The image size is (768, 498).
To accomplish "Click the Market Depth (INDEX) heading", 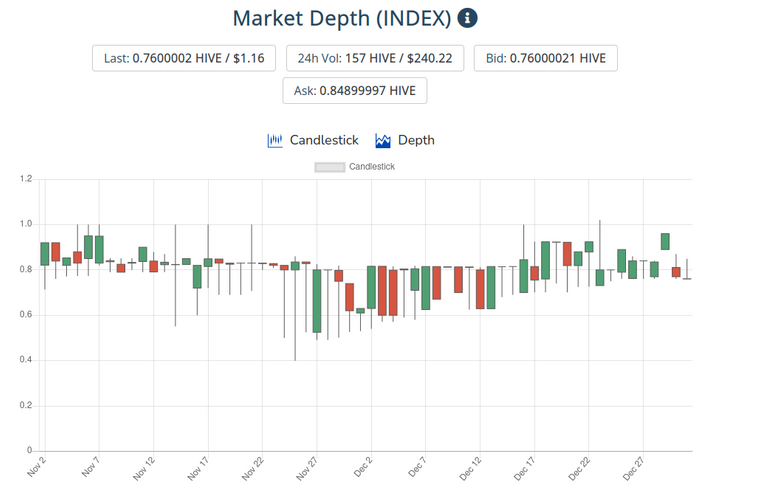I will (342, 18).
